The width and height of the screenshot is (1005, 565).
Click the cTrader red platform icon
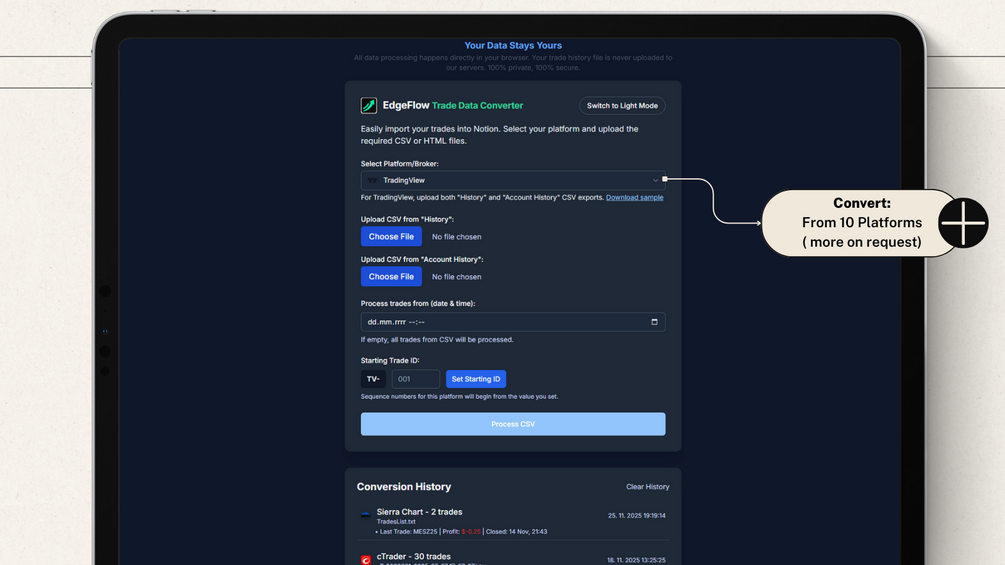(x=365, y=560)
